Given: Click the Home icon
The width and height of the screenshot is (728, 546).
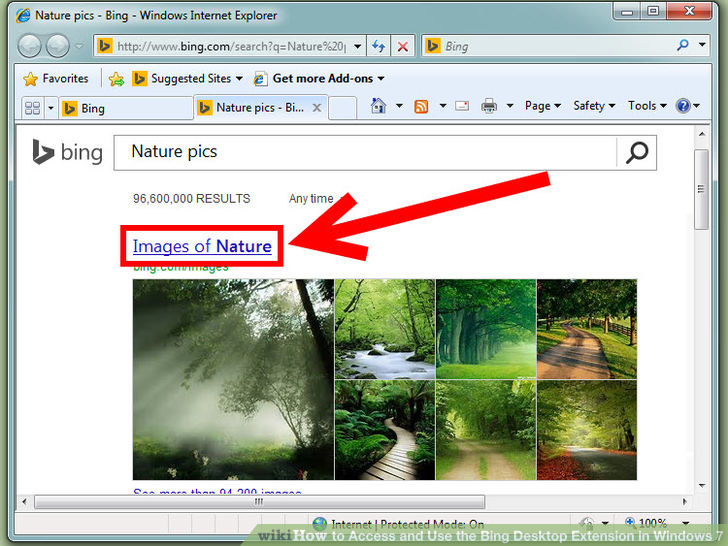Looking at the screenshot, I should coord(378,106).
